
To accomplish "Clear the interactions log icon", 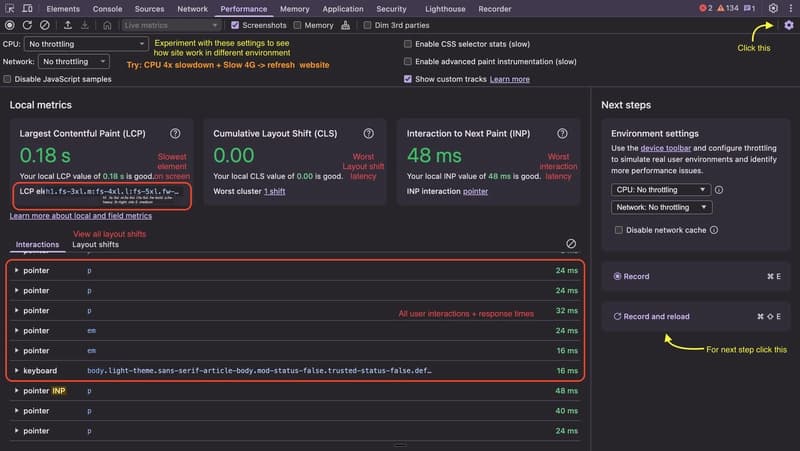I will point(571,244).
